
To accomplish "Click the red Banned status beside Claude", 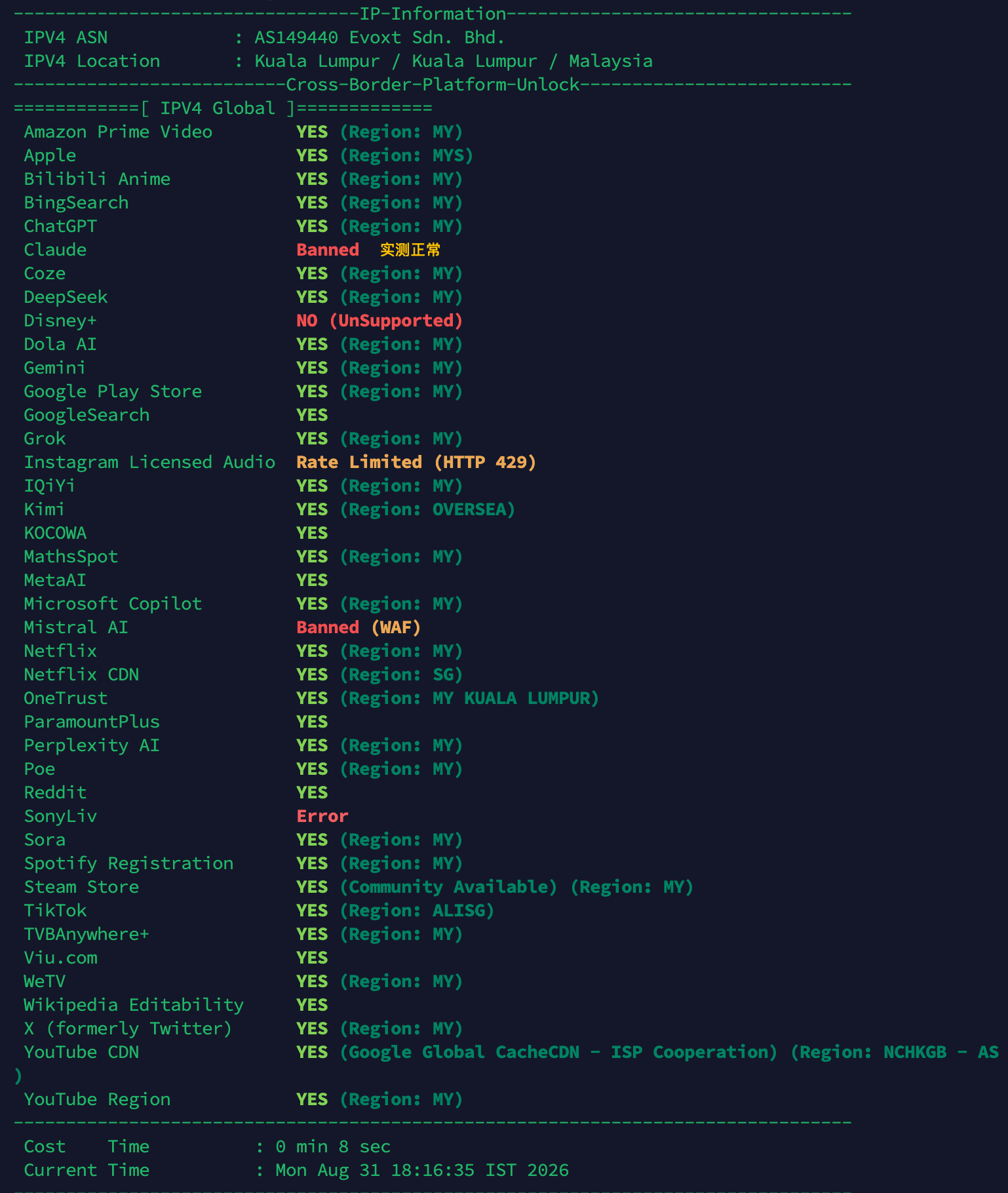I will 328,250.
